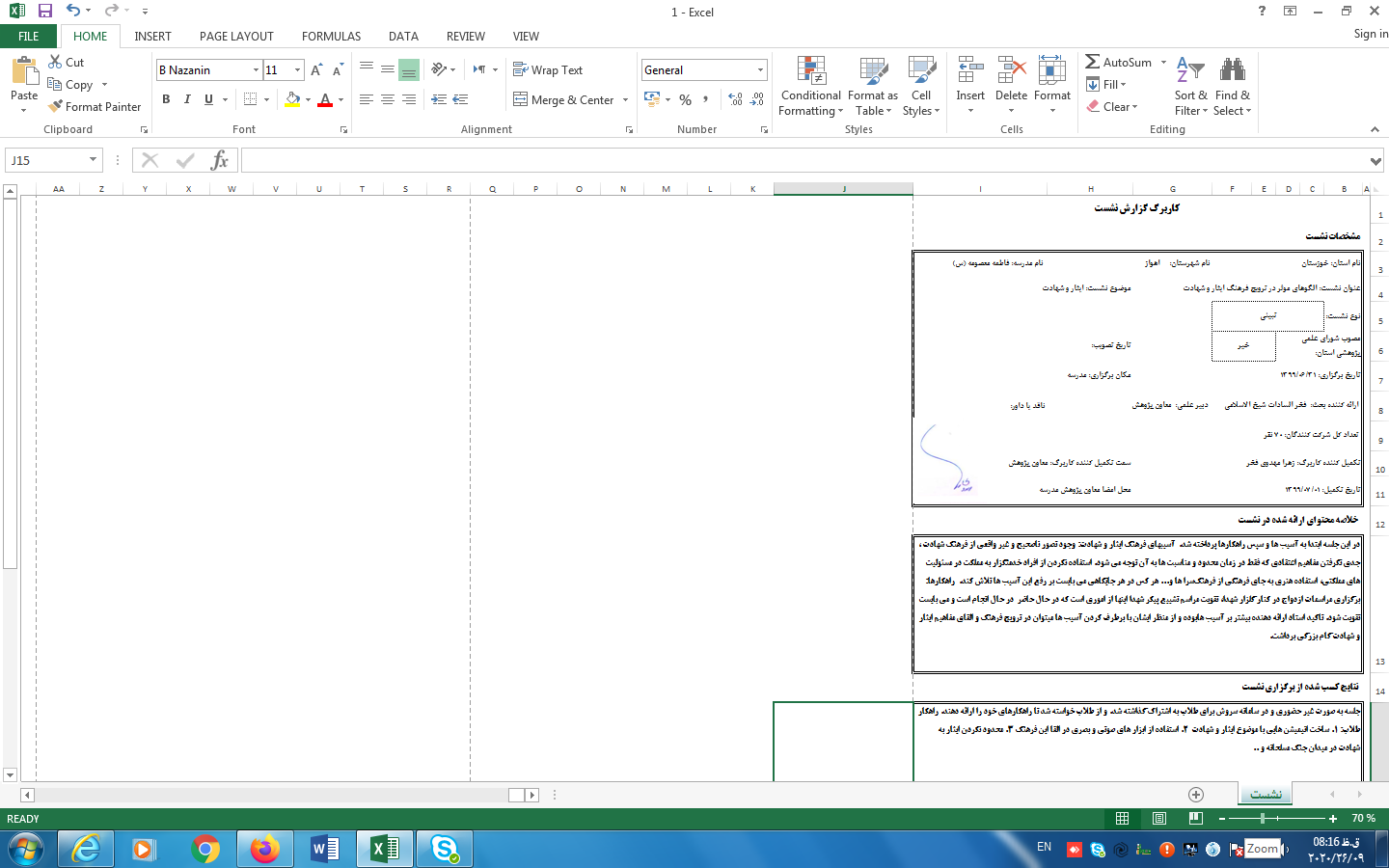Adjust the zoom slider in status bar
The width and height of the screenshot is (1389, 868).
1263,819
